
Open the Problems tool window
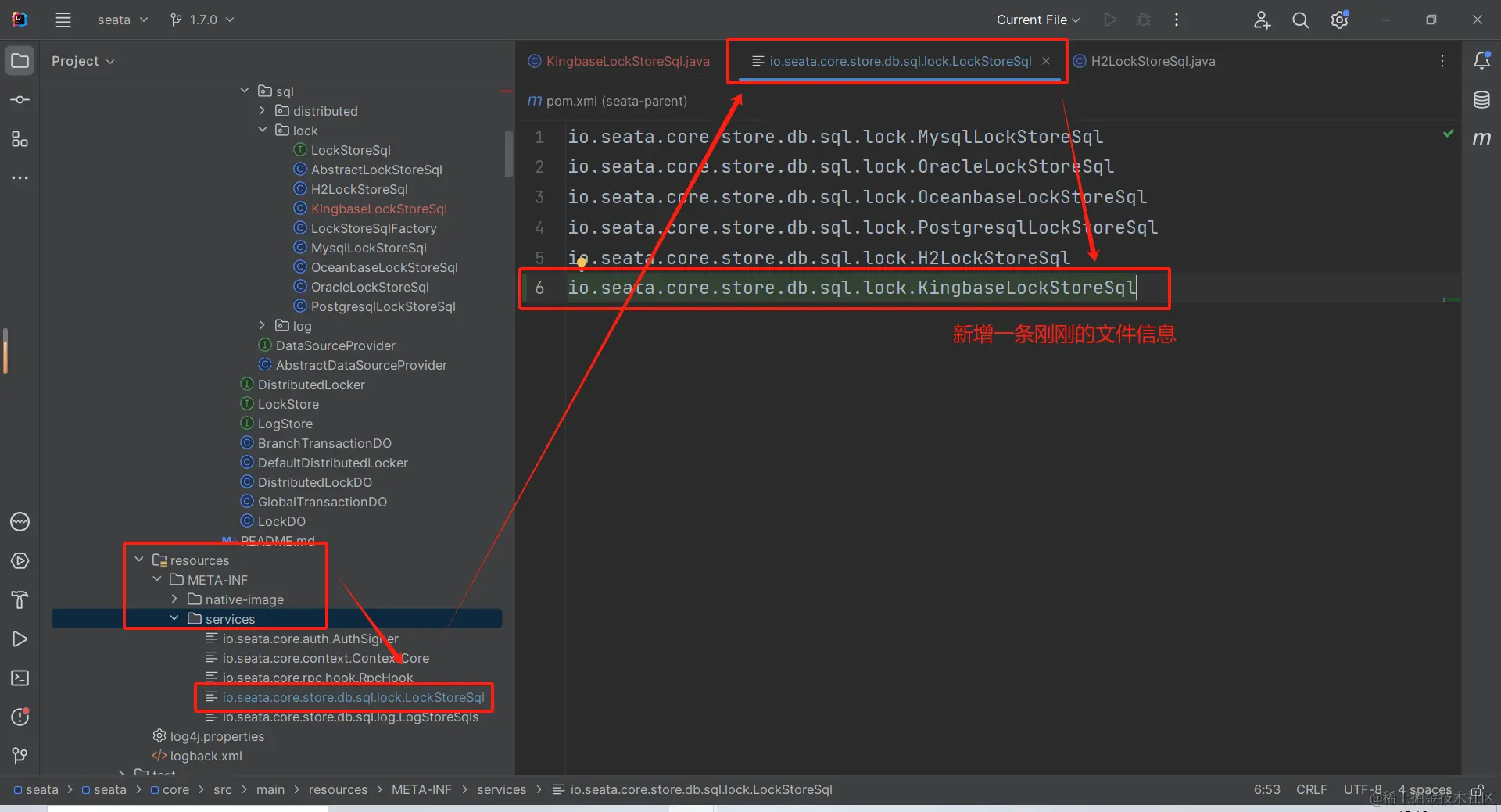pos(20,717)
